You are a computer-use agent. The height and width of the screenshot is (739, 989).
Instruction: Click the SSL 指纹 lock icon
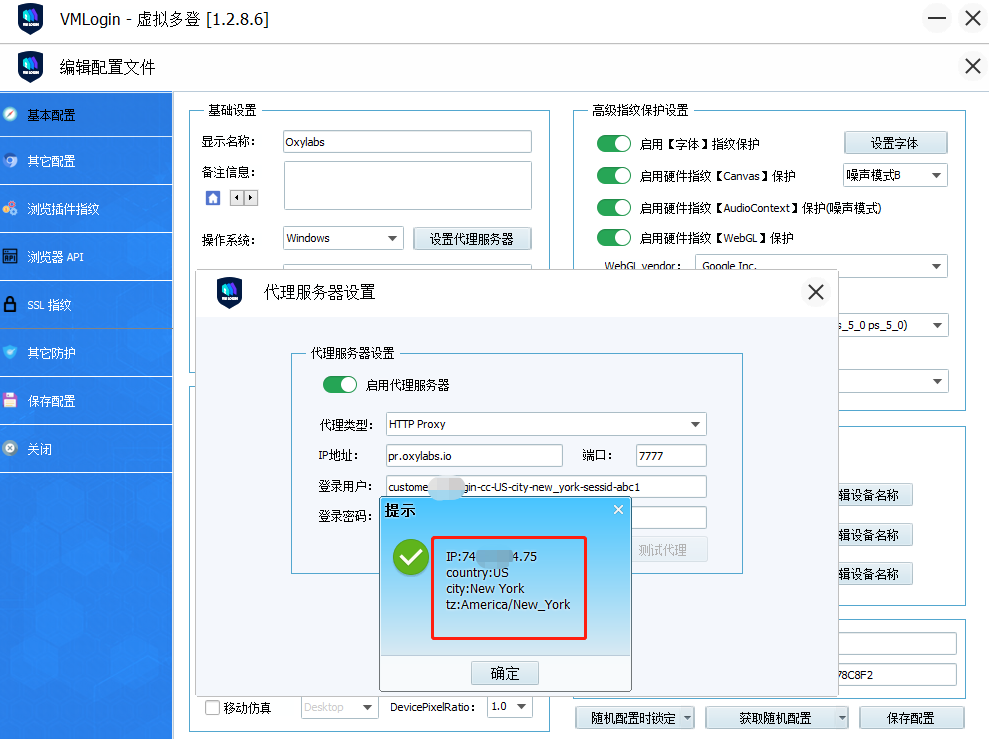tap(10, 305)
